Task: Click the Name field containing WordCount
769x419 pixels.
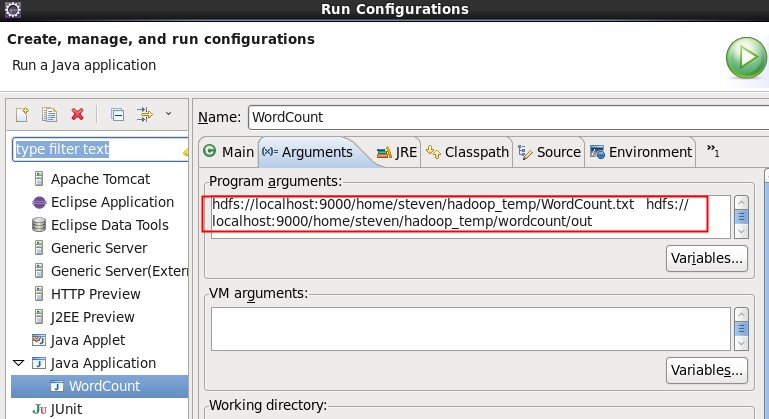Action: pyautogui.click(x=508, y=117)
